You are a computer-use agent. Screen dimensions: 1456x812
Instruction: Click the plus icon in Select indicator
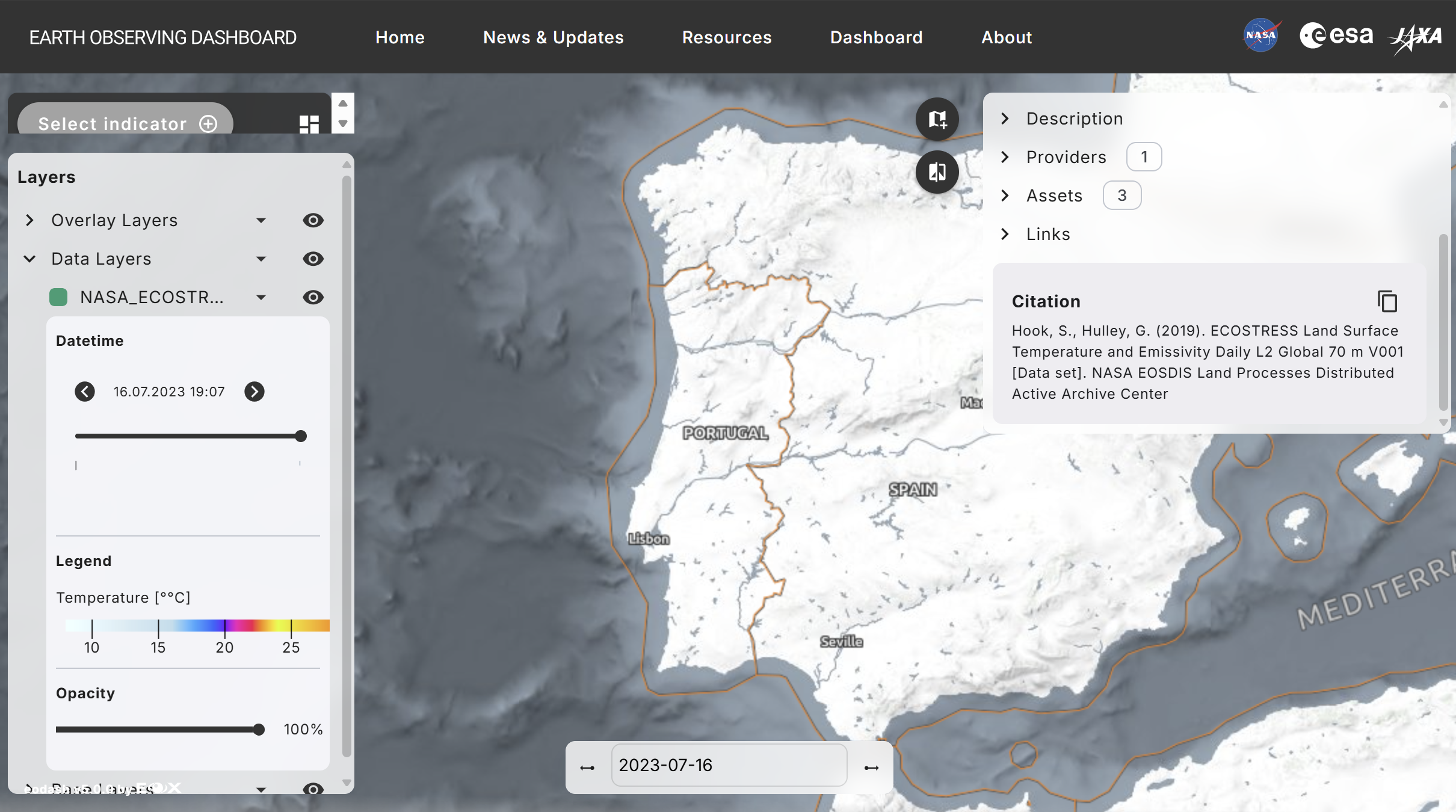(x=208, y=124)
